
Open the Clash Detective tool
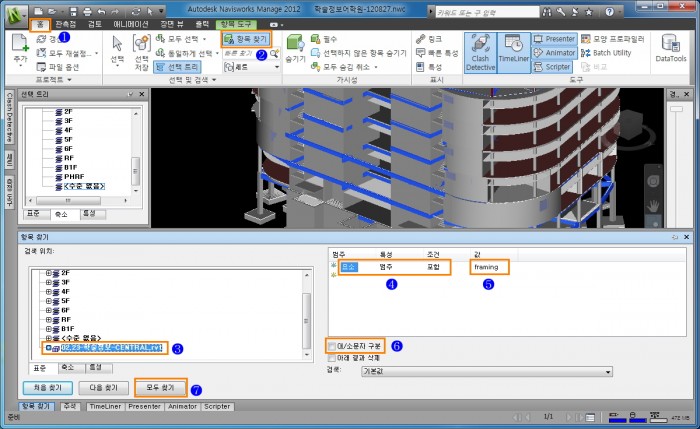coord(479,54)
